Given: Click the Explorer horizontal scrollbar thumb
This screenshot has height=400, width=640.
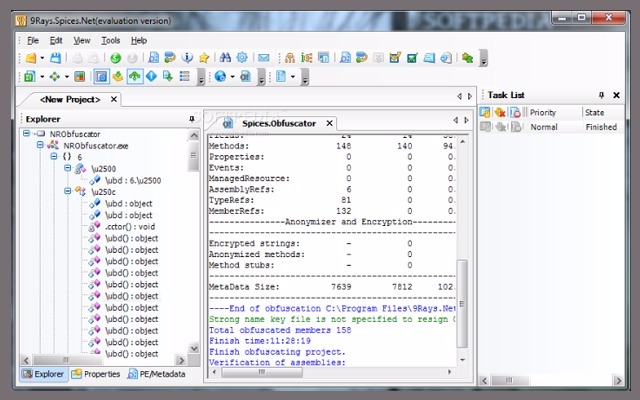Looking at the screenshot, I should [67, 360].
